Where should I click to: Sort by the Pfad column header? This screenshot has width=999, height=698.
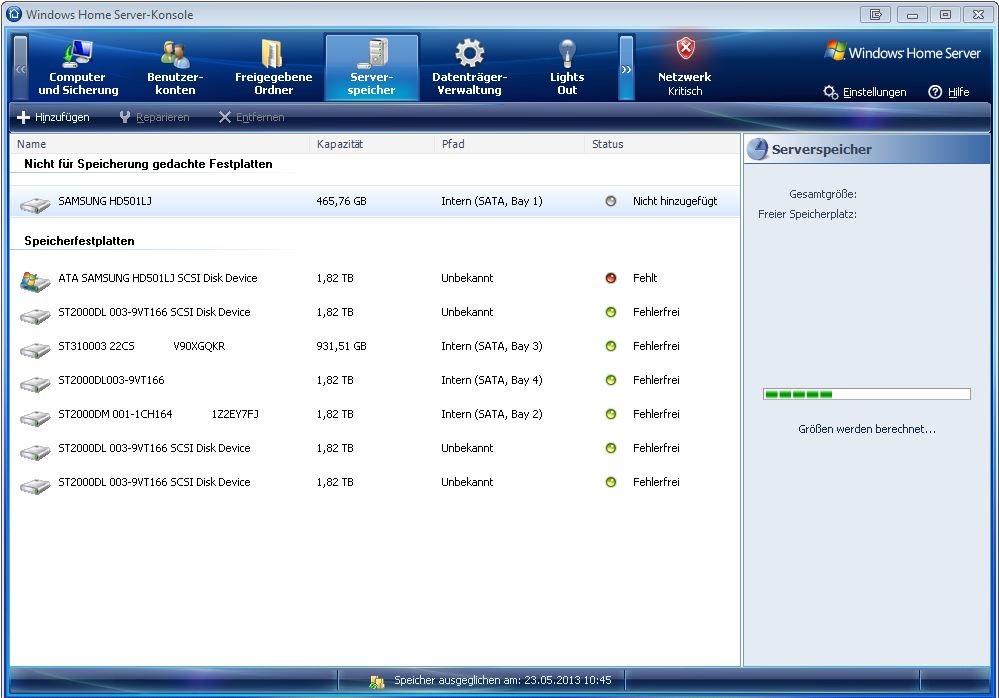pyautogui.click(x=509, y=144)
